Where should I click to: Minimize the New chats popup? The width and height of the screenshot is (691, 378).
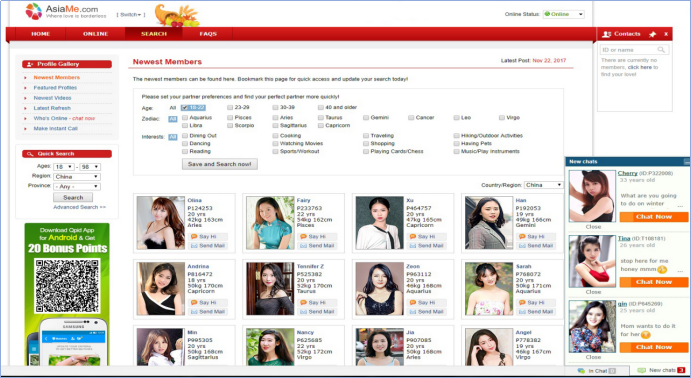[687, 162]
